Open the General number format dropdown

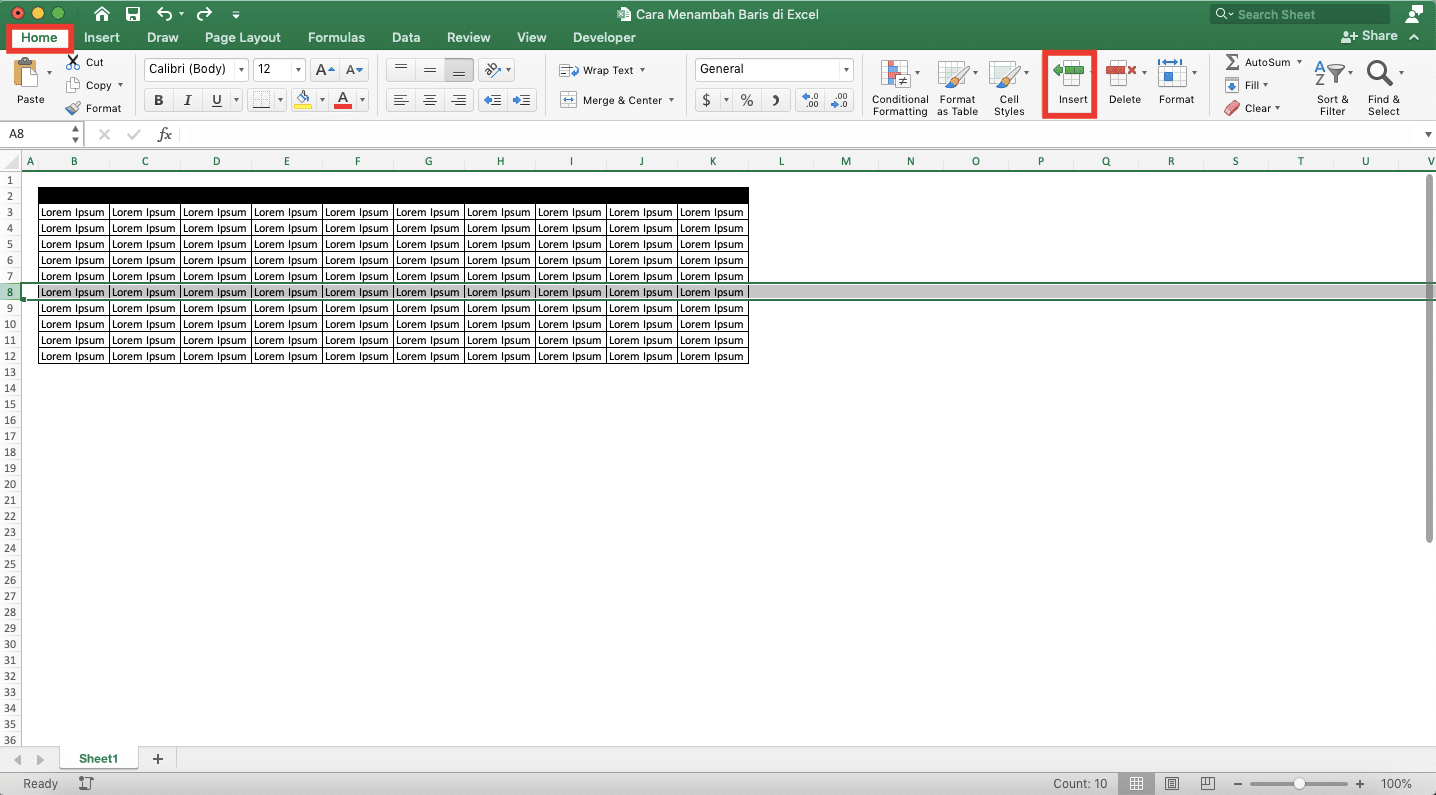(x=847, y=70)
